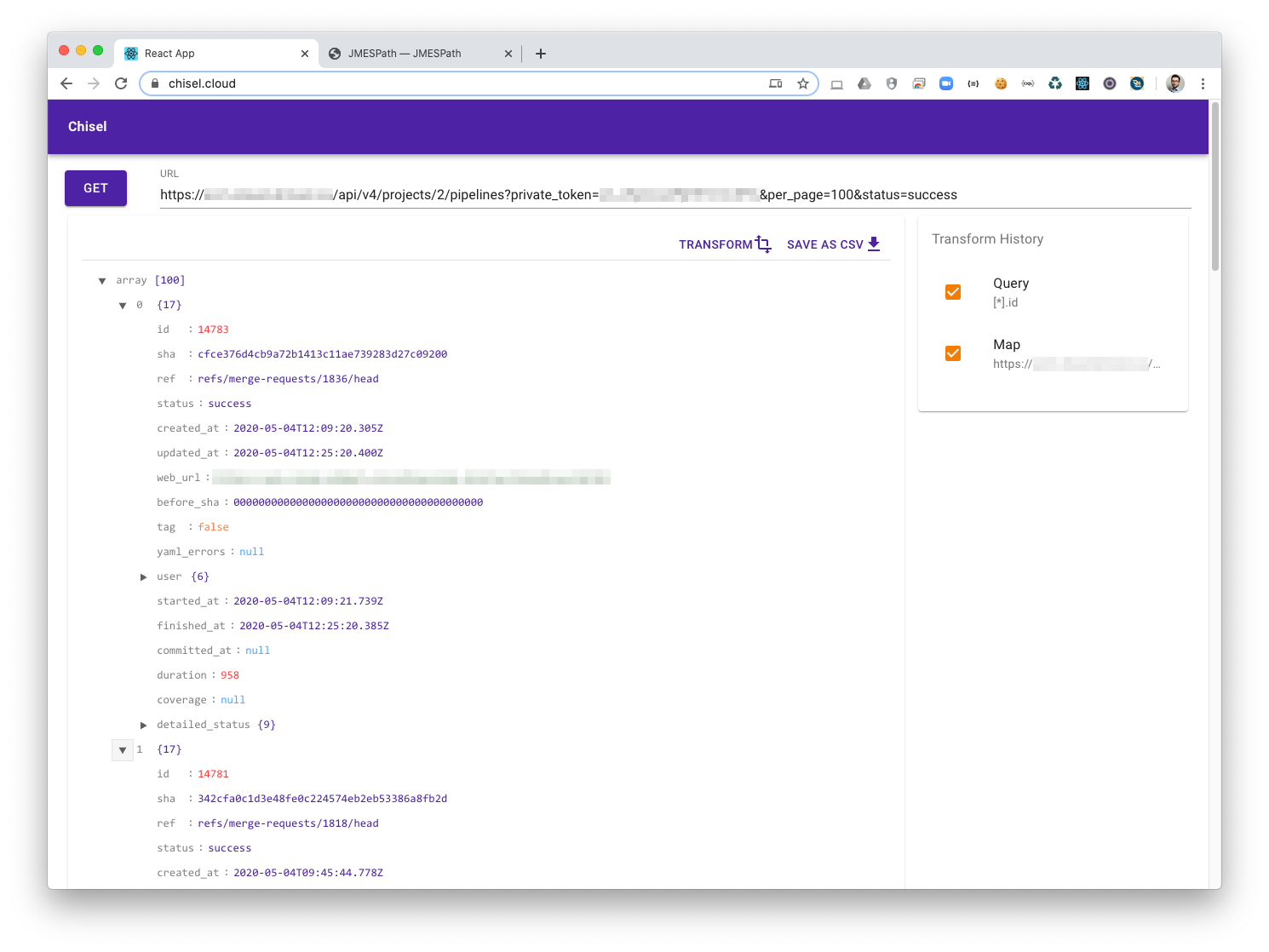
Task: Click the committed_at null value
Action: [x=257, y=651]
